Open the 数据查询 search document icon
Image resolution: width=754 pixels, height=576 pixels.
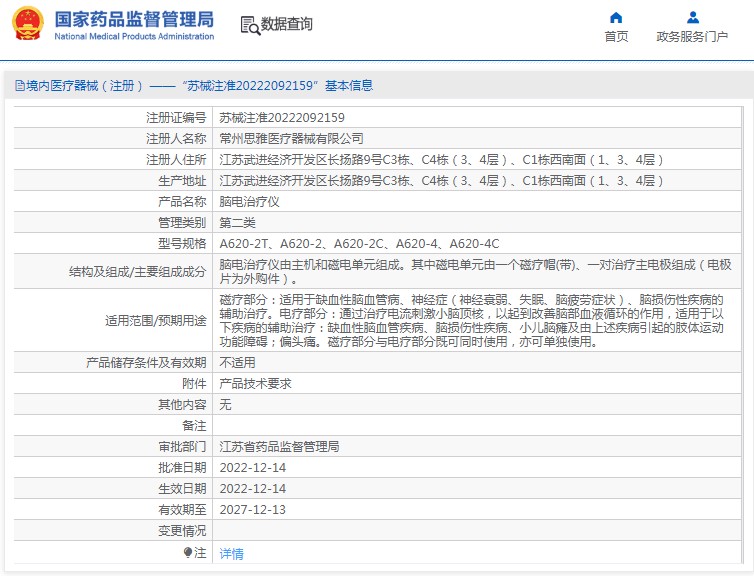click(250, 25)
